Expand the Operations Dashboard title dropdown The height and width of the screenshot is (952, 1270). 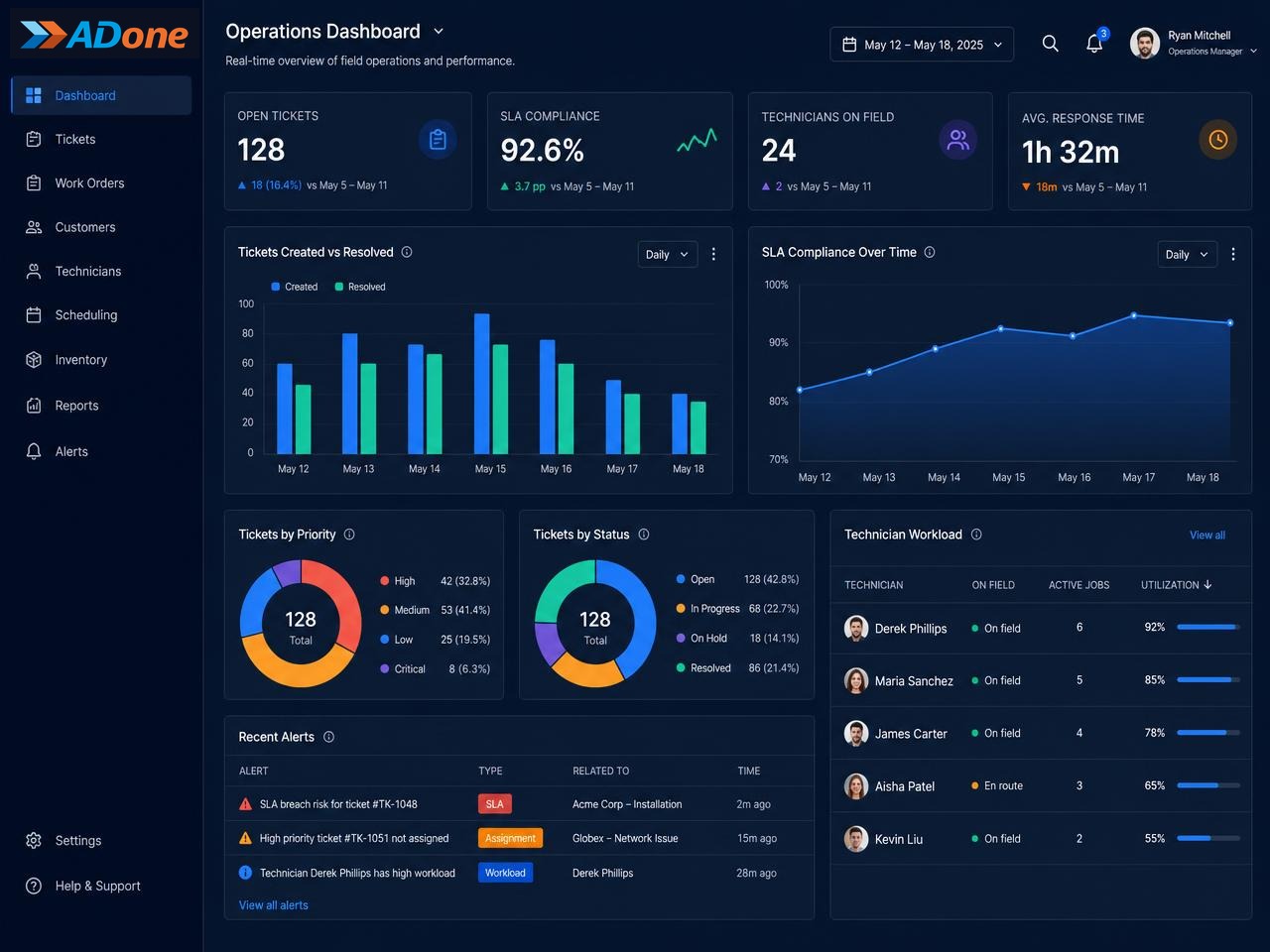pyautogui.click(x=439, y=32)
